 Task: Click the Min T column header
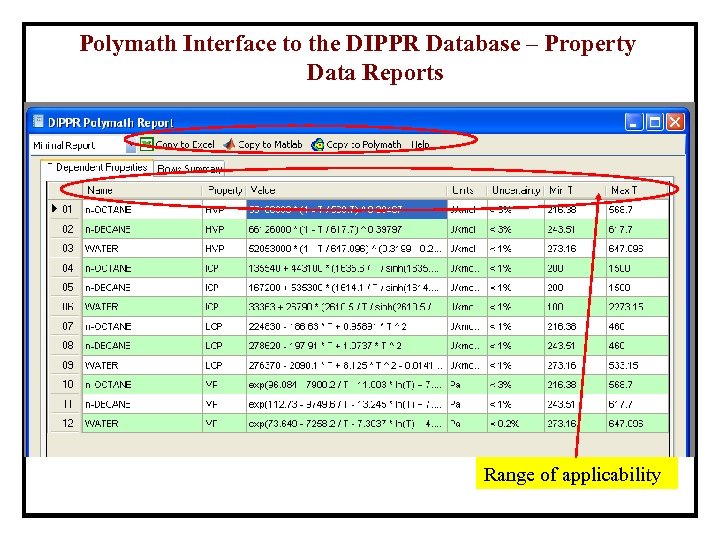tap(575, 190)
